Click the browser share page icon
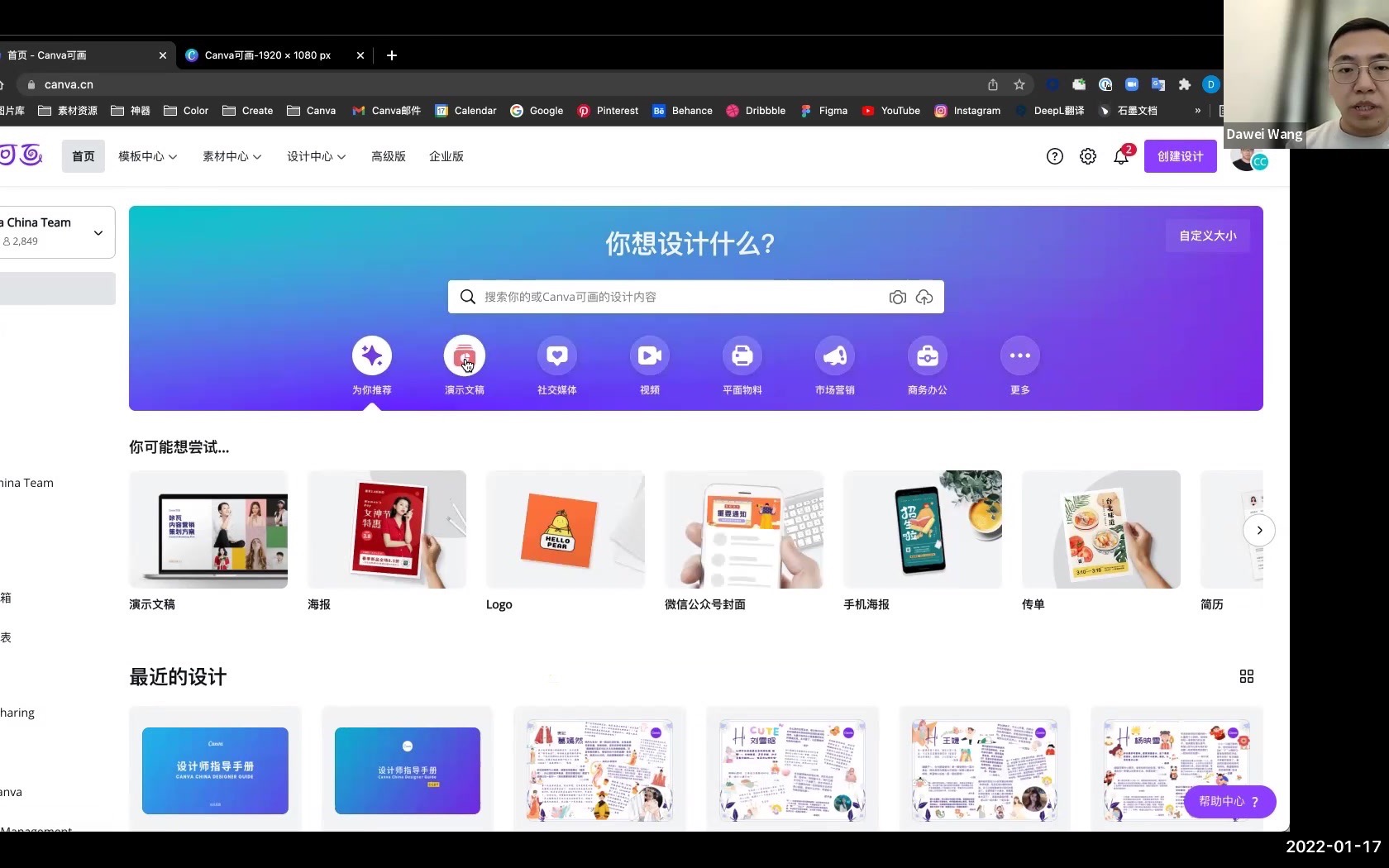Screen dimensions: 1389x868 993,84
